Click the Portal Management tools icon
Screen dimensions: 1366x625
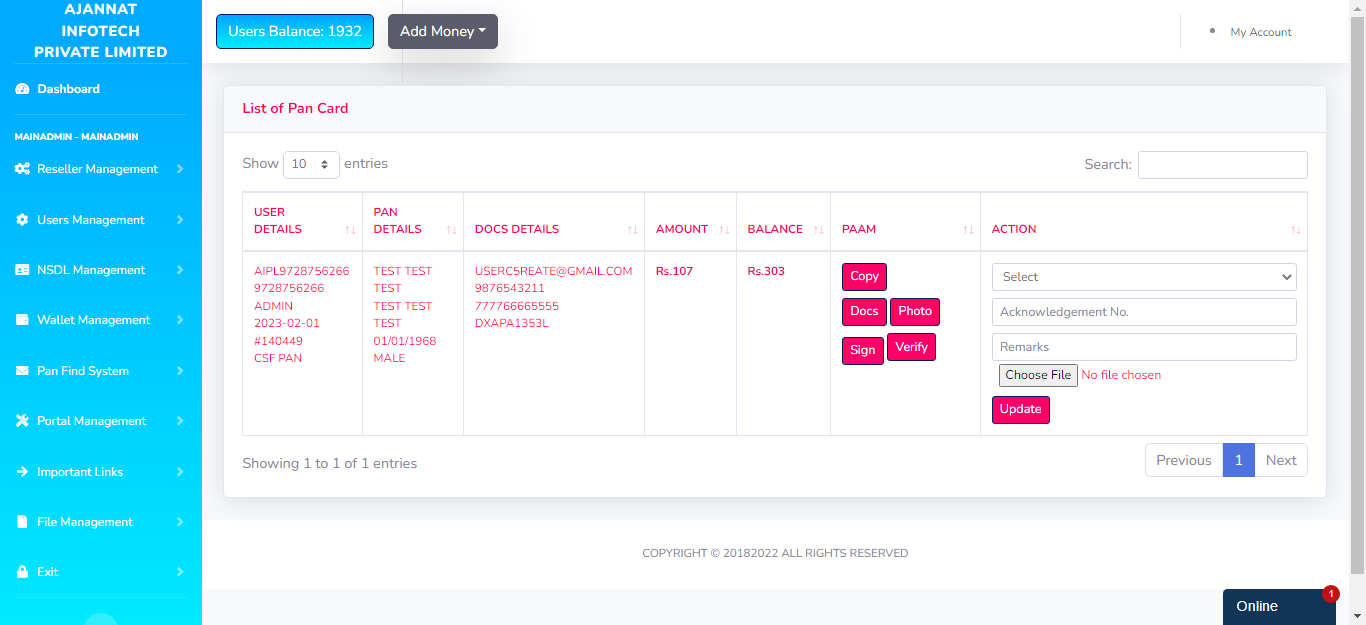pyautogui.click(x=22, y=421)
